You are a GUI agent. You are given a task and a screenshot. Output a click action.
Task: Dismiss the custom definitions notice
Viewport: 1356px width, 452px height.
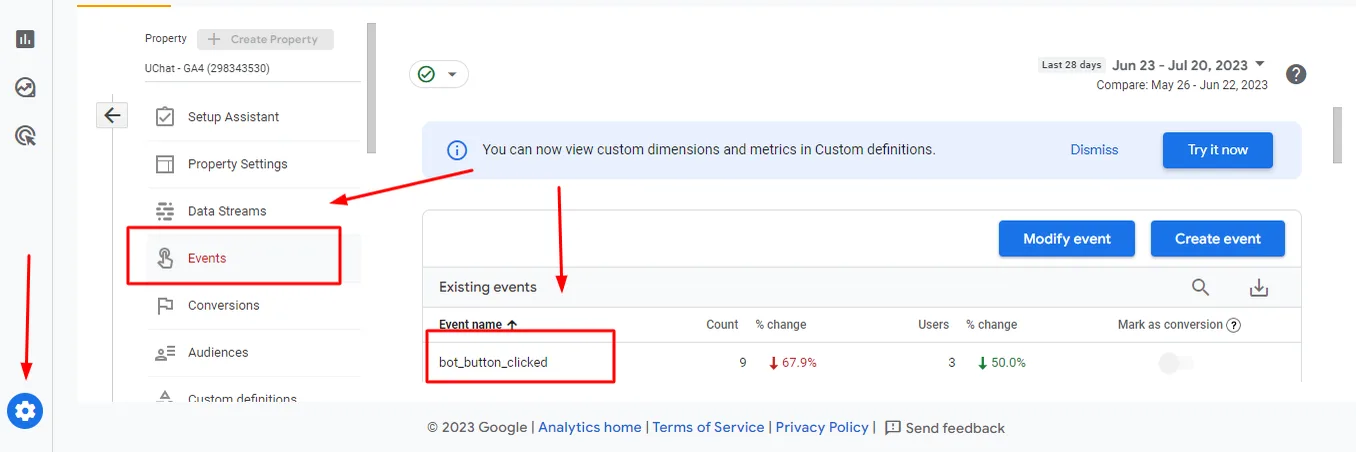tap(1094, 150)
